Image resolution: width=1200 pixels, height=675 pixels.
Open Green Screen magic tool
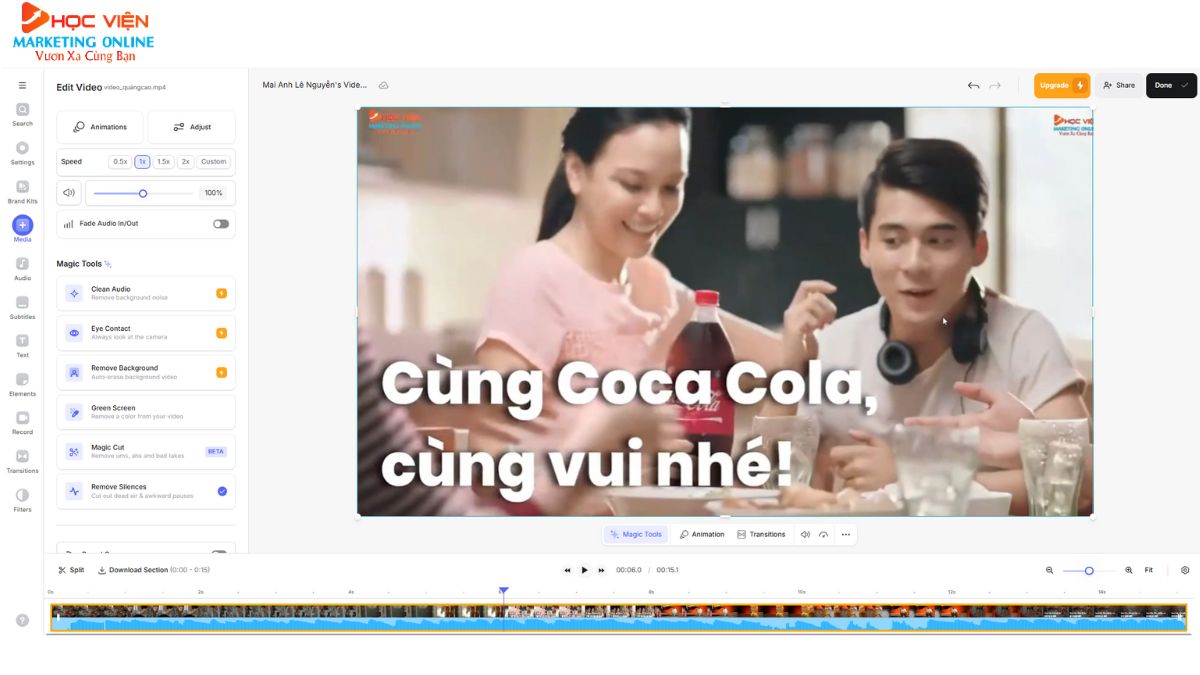[146, 412]
